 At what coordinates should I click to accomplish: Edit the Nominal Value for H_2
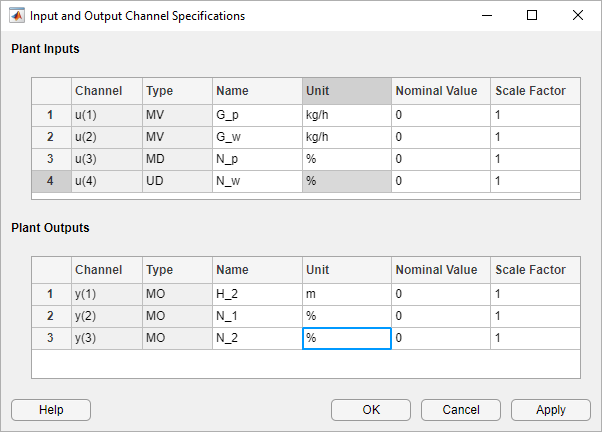440,294
